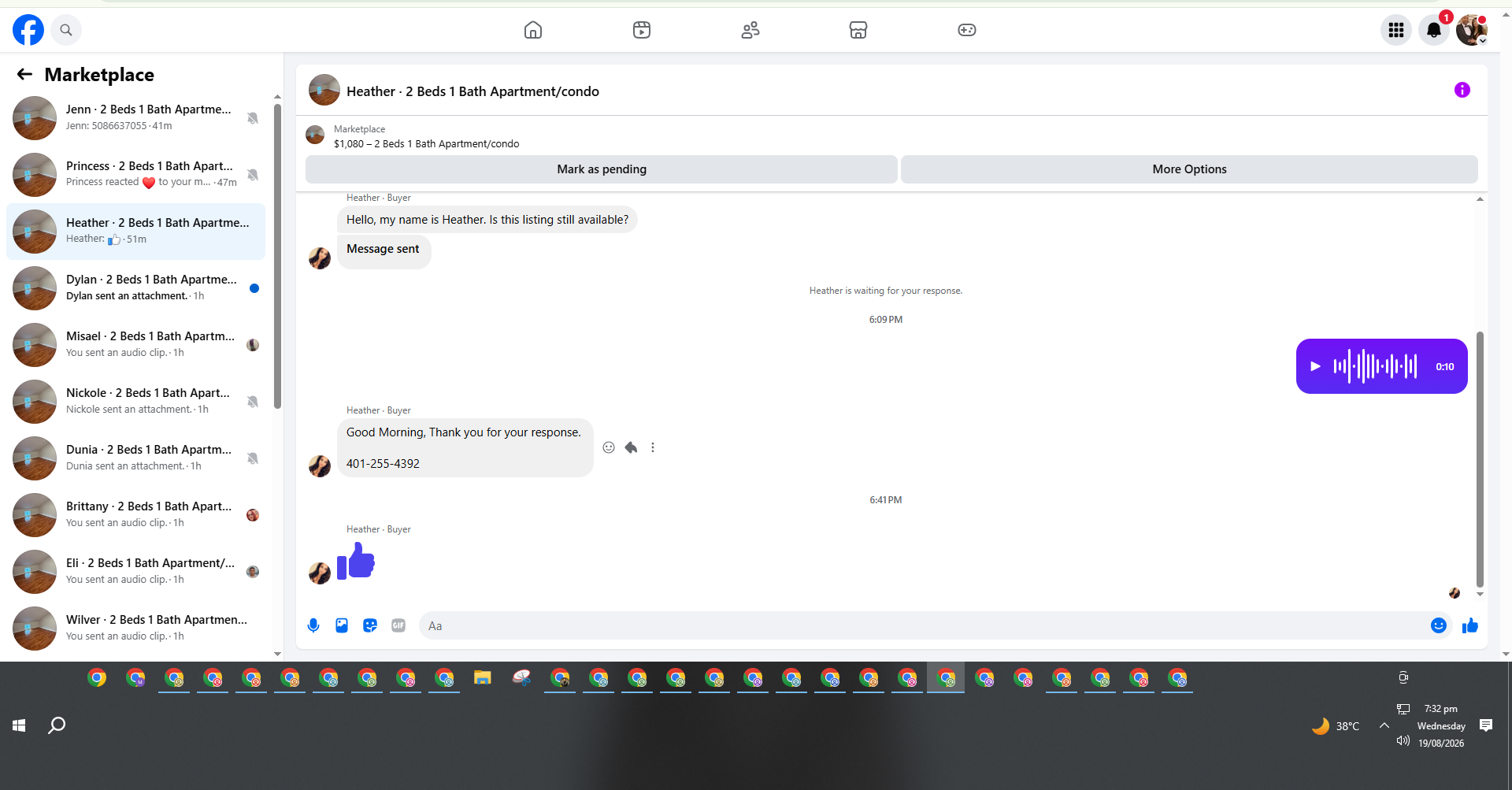
Task: Click Heather's avatar in the chat header
Action: pyautogui.click(x=324, y=91)
